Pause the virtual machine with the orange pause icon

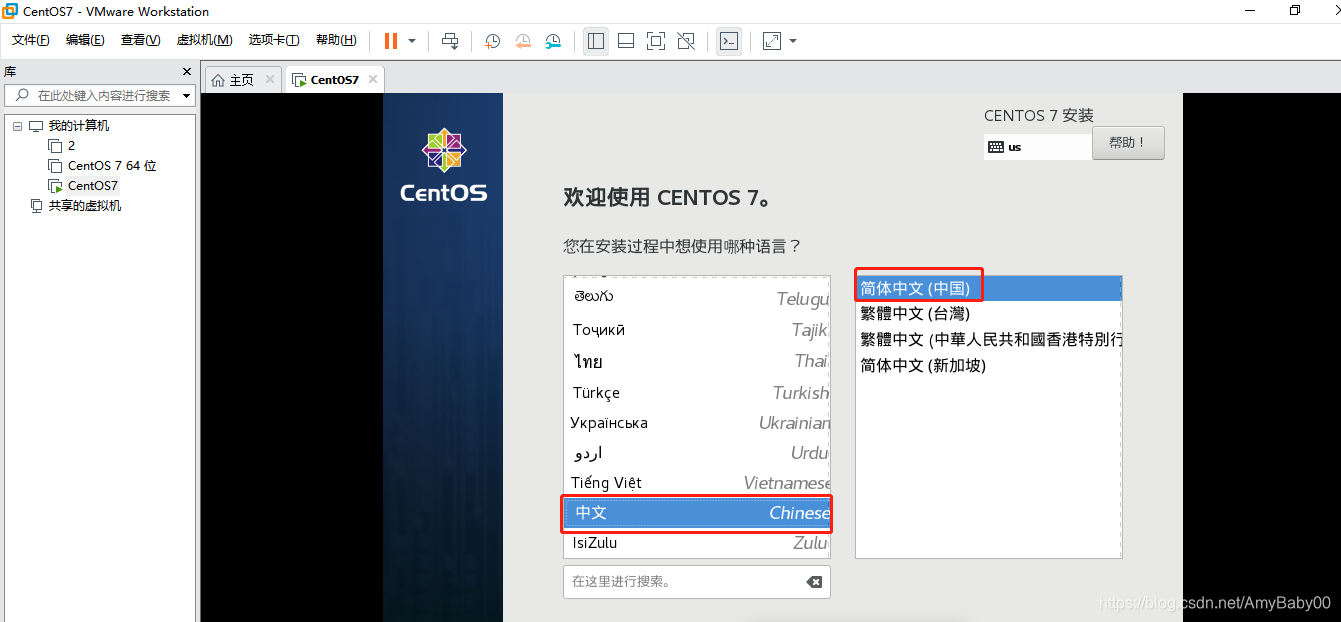pyautogui.click(x=390, y=41)
